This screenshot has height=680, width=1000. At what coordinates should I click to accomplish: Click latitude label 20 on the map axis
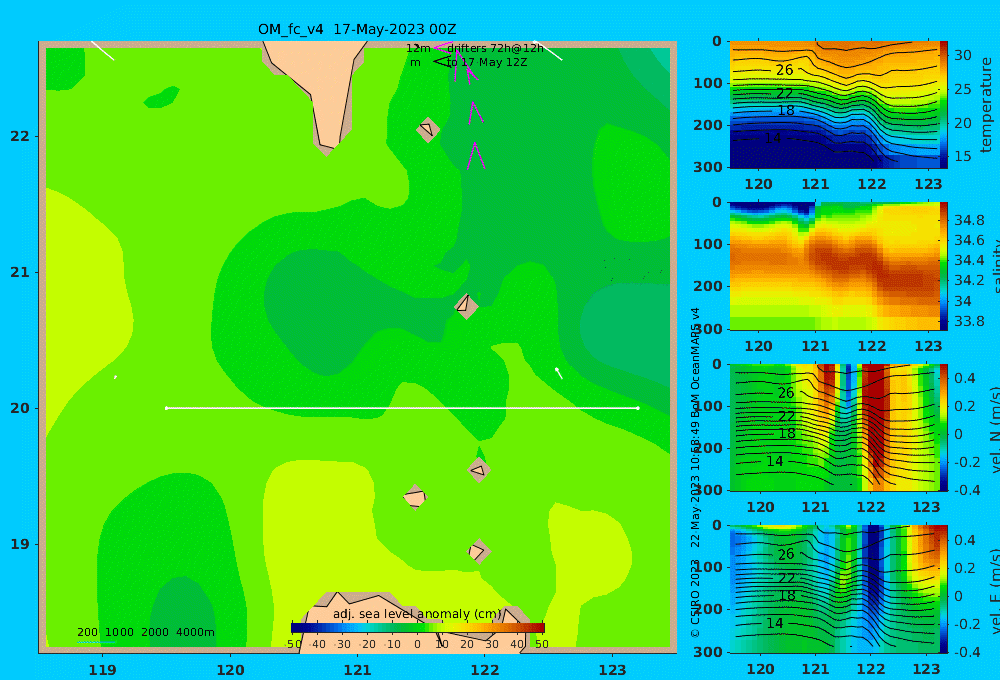[x=20, y=408]
